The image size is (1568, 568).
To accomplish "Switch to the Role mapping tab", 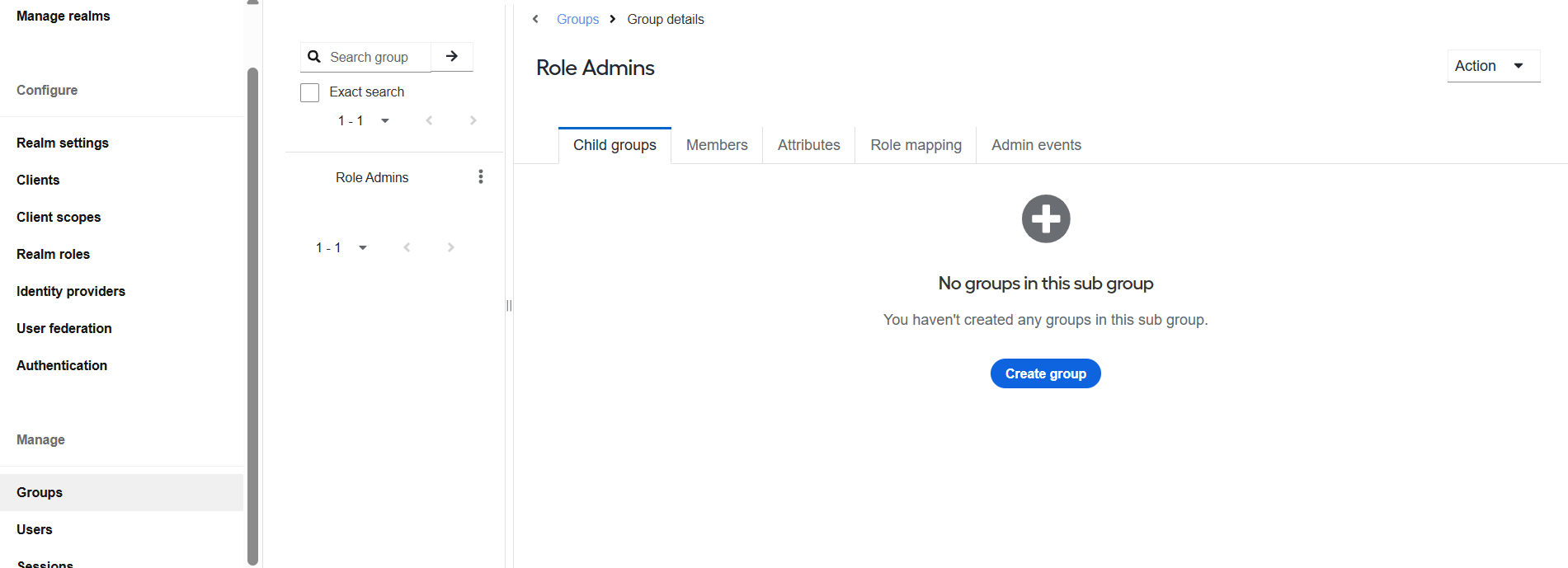I will coord(916,145).
